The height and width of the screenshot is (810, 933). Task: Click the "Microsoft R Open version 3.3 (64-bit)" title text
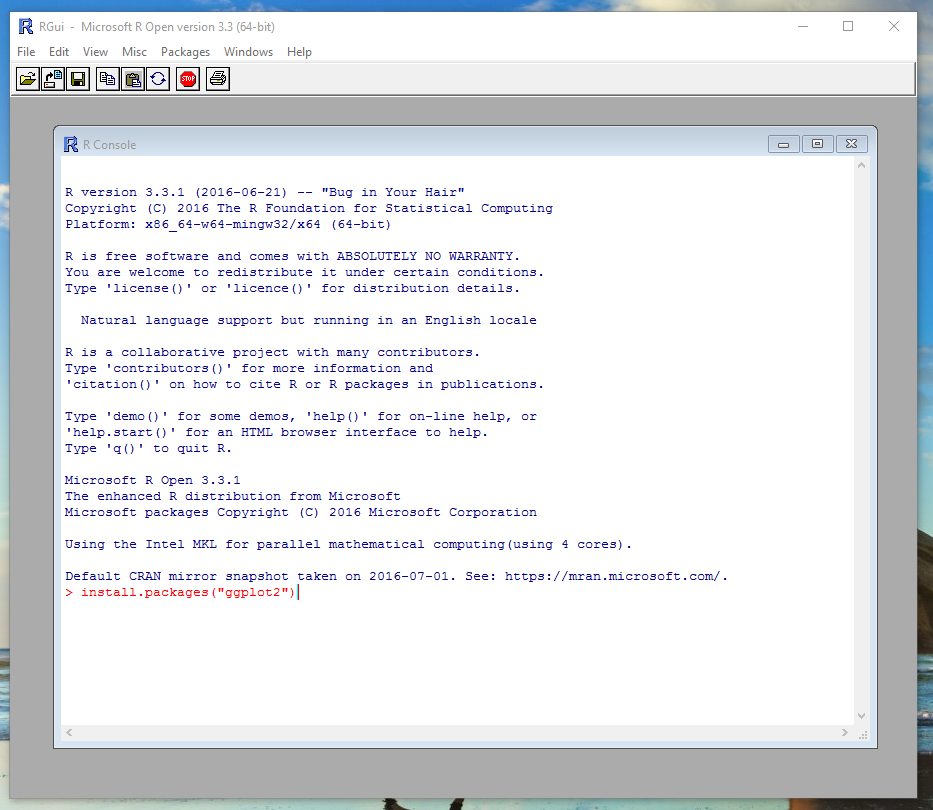tap(178, 27)
